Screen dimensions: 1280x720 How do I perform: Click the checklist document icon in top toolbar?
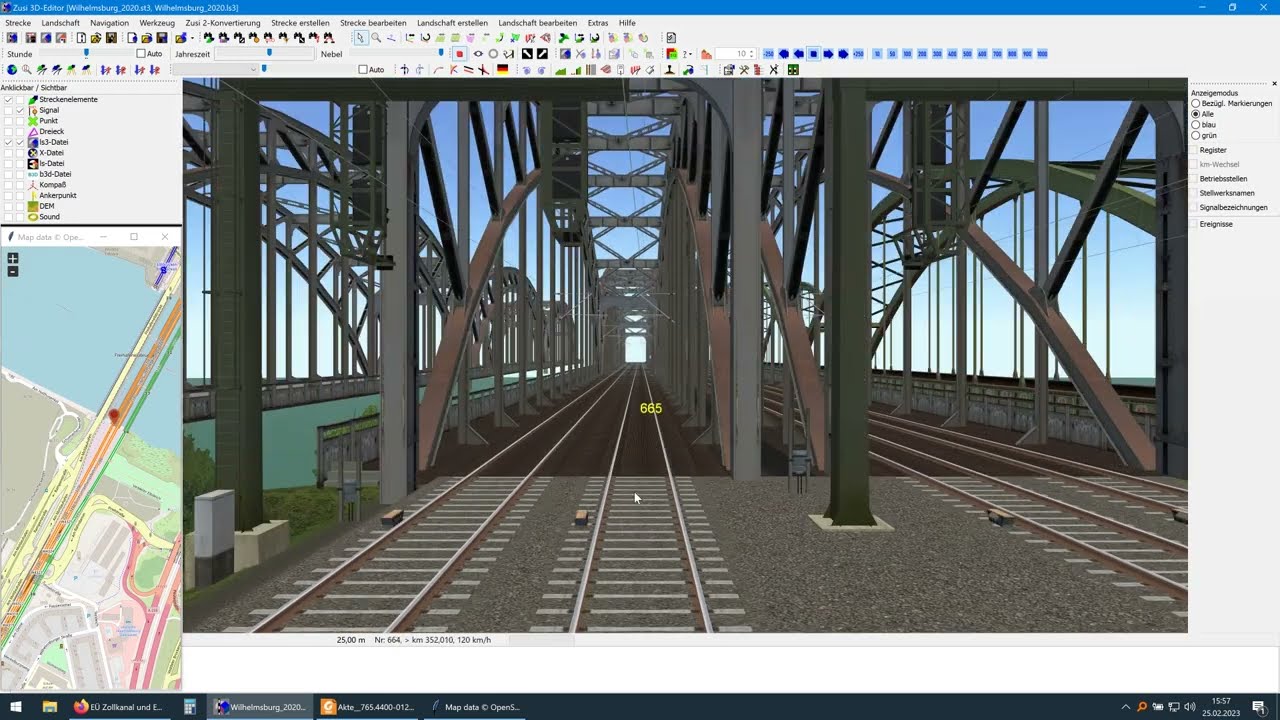click(x=671, y=38)
